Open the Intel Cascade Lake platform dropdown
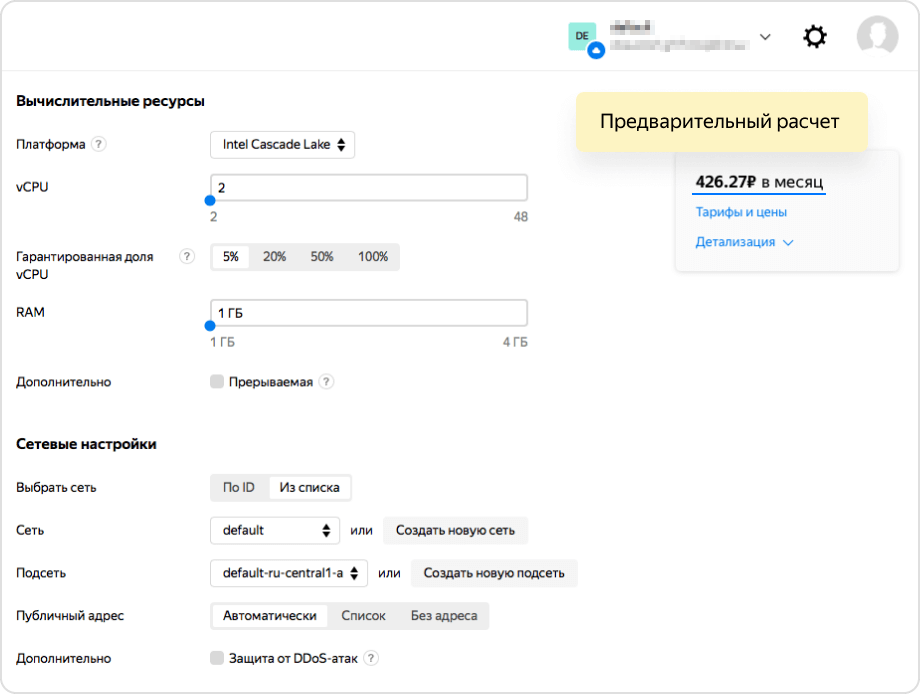This screenshot has width=920, height=694. pos(283,145)
